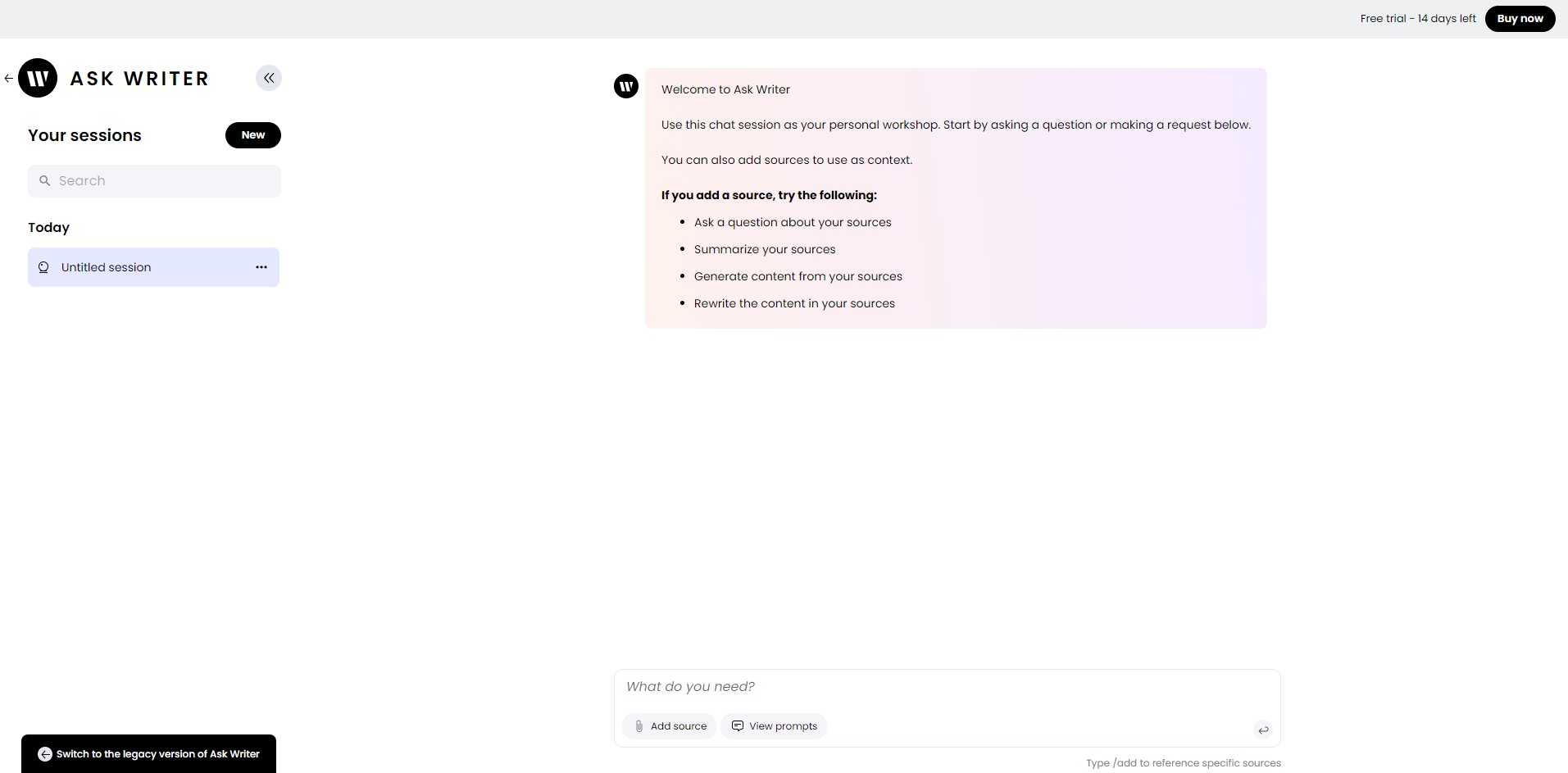Click the 'What do you need?' message box
This screenshot has height=773, width=1568.
click(x=947, y=687)
